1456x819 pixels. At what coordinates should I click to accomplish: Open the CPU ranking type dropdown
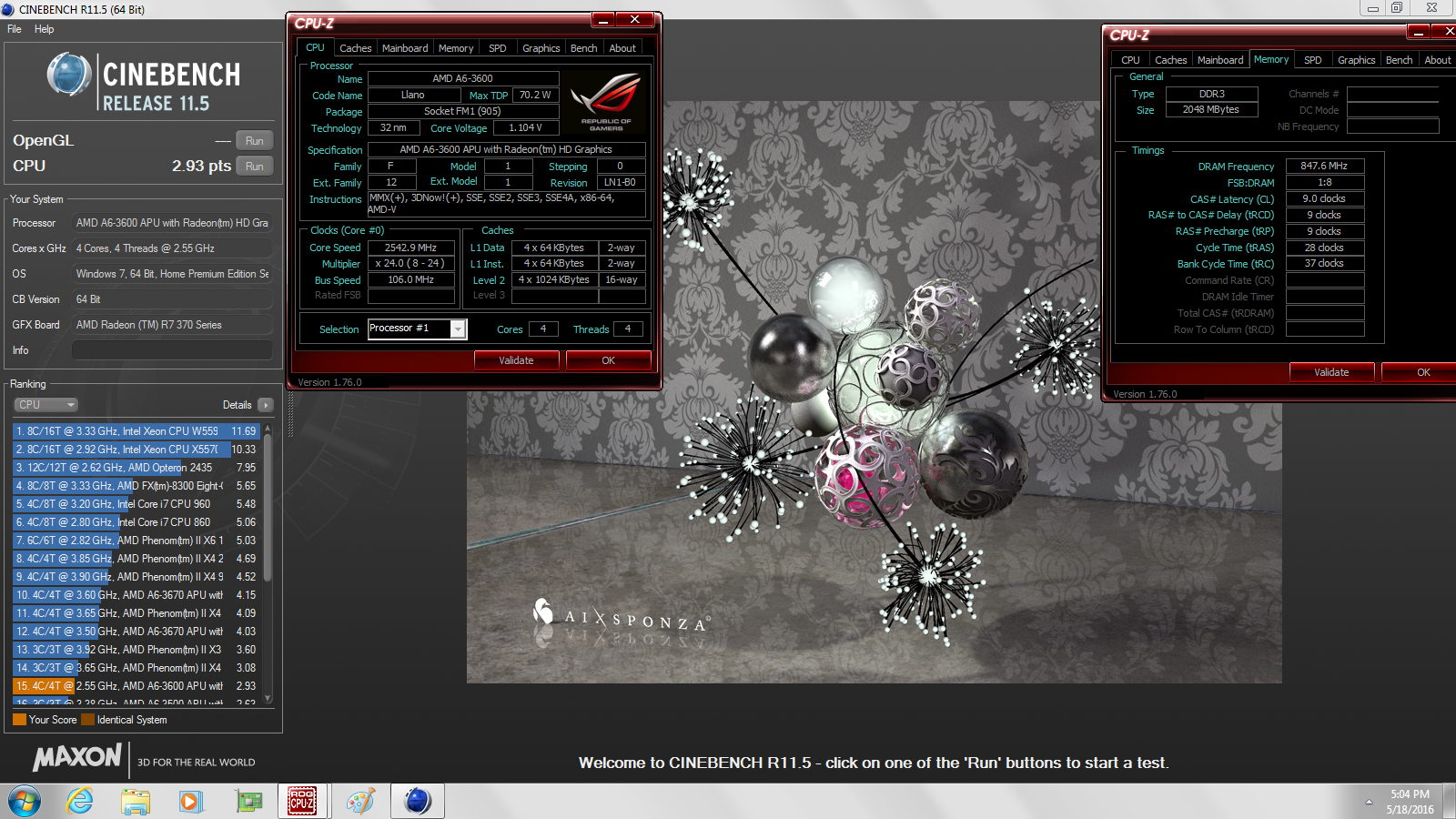[45, 405]
